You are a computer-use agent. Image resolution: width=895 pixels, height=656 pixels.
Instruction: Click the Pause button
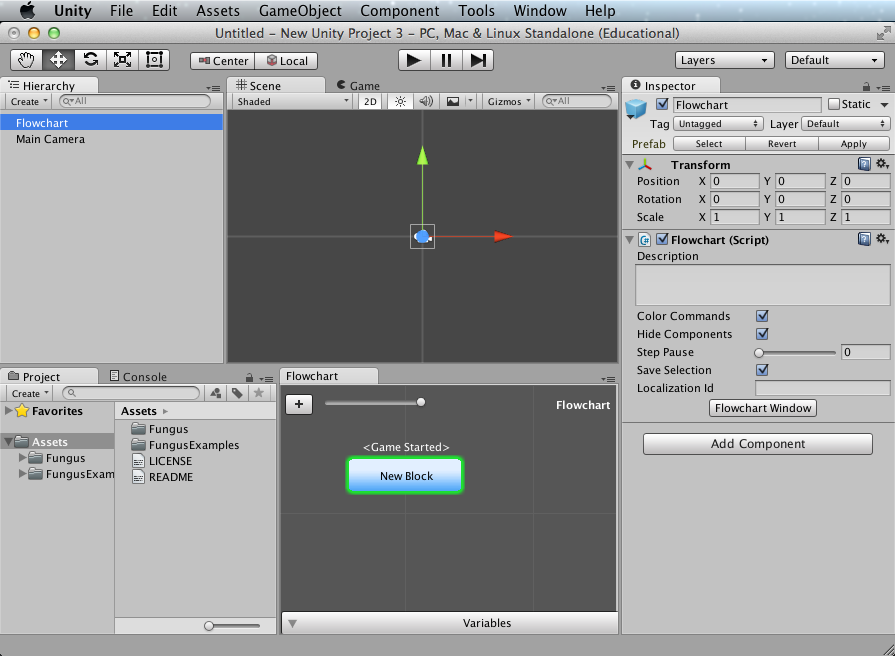click(446, 60)
